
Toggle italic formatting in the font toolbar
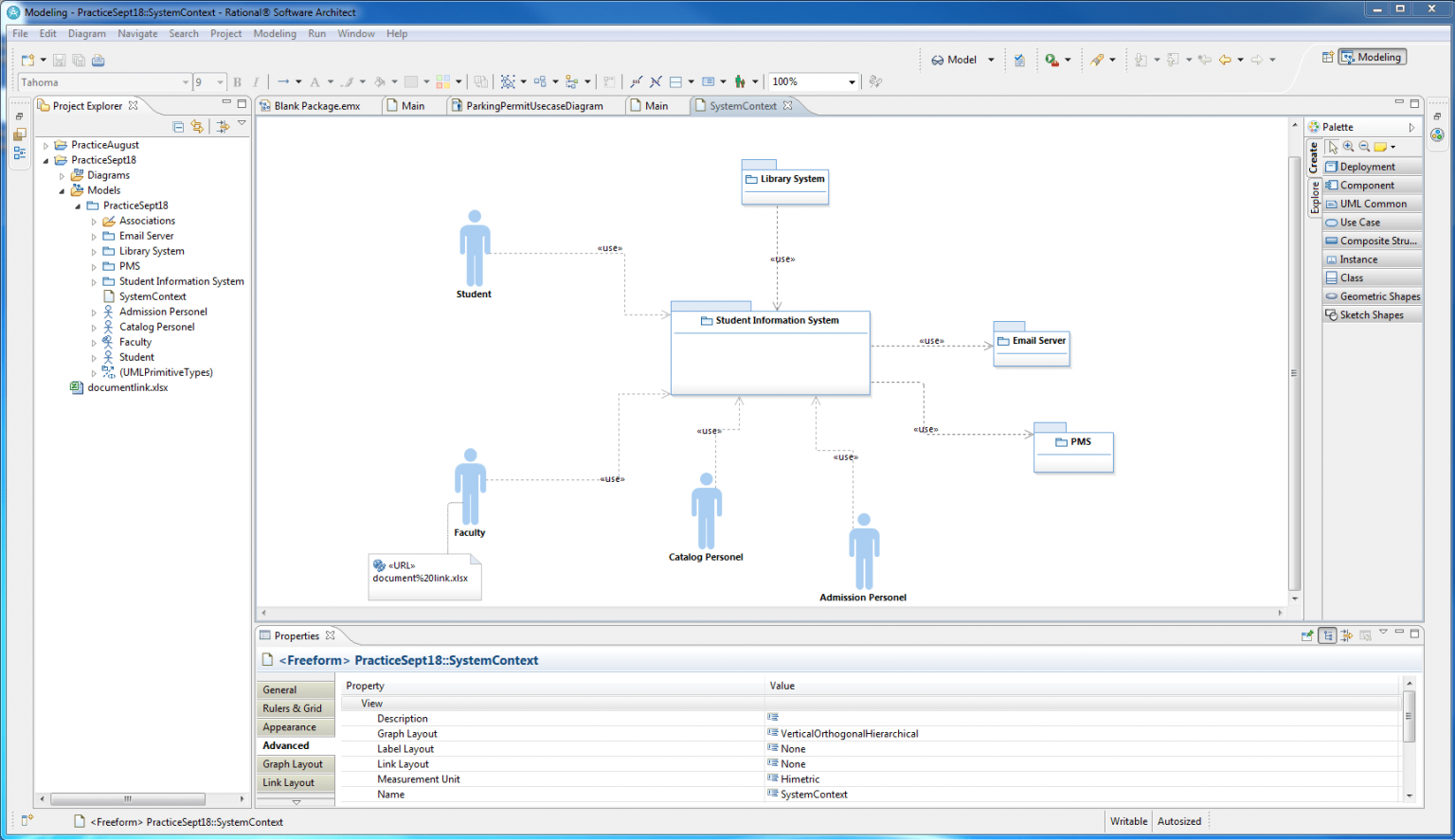point(257,82)
